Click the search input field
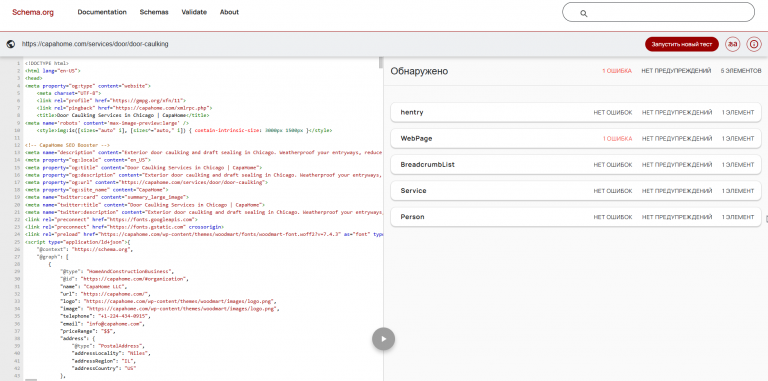768x381 pixels. point(658,13)
